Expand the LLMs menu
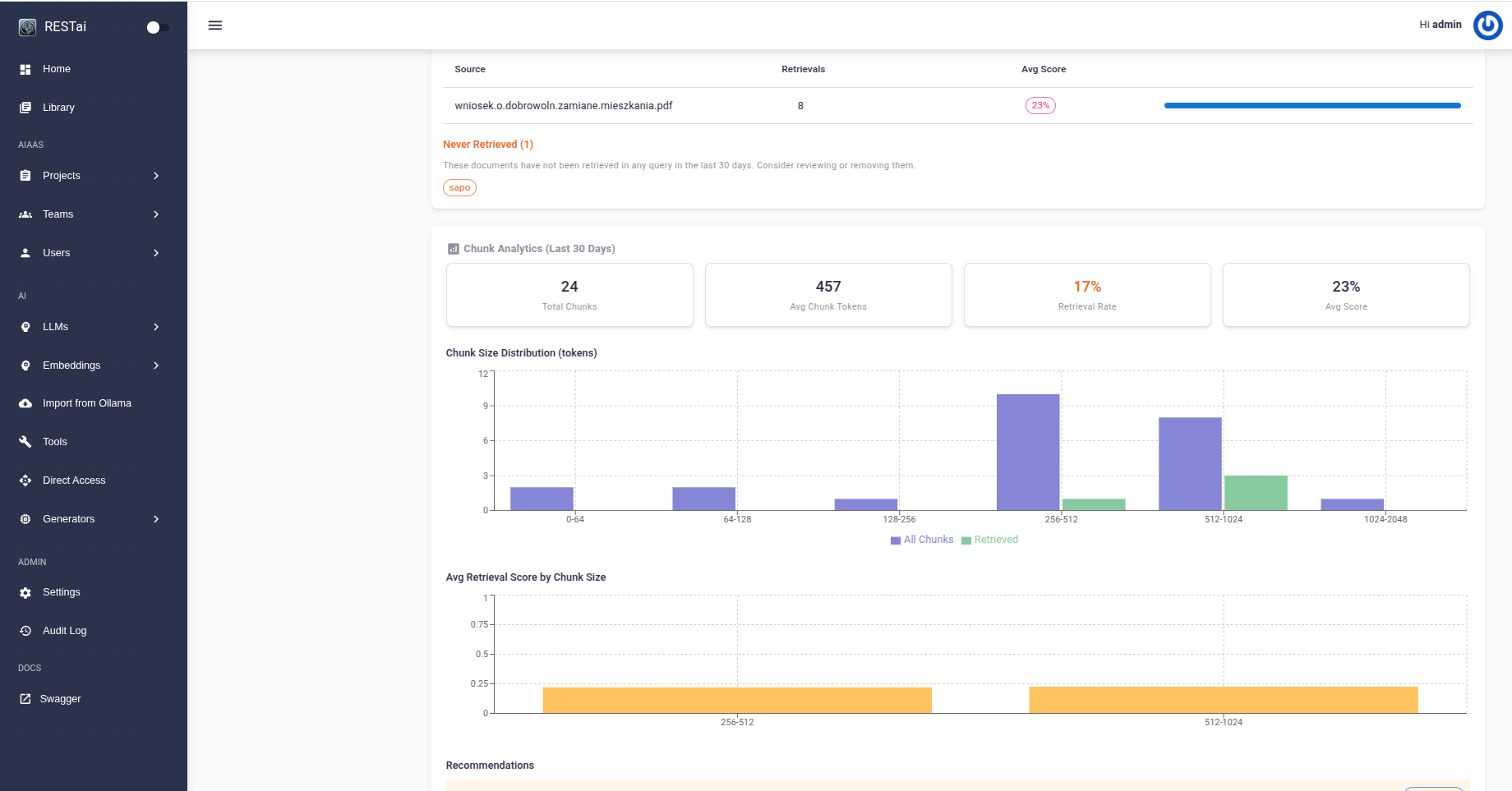 55,326
